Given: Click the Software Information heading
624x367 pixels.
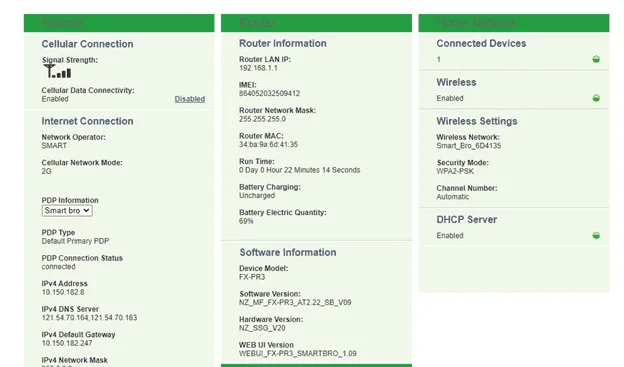Looking at the screenshot, I should 288,252.
